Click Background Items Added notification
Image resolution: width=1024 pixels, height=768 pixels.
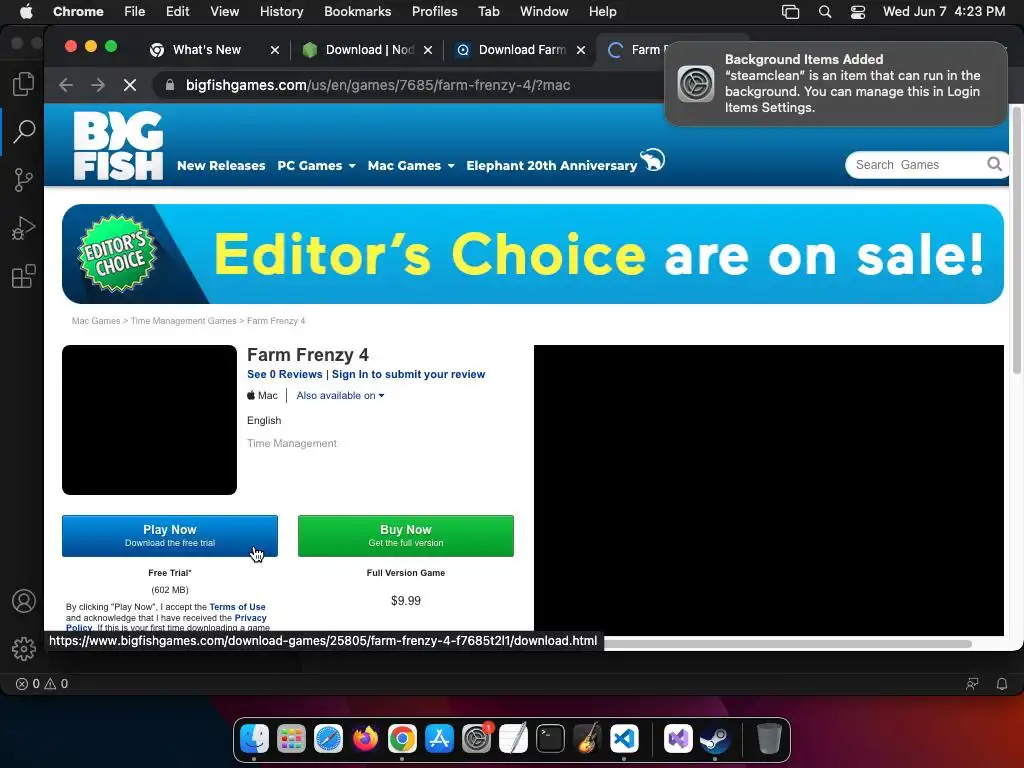click(x=835, y=84)
